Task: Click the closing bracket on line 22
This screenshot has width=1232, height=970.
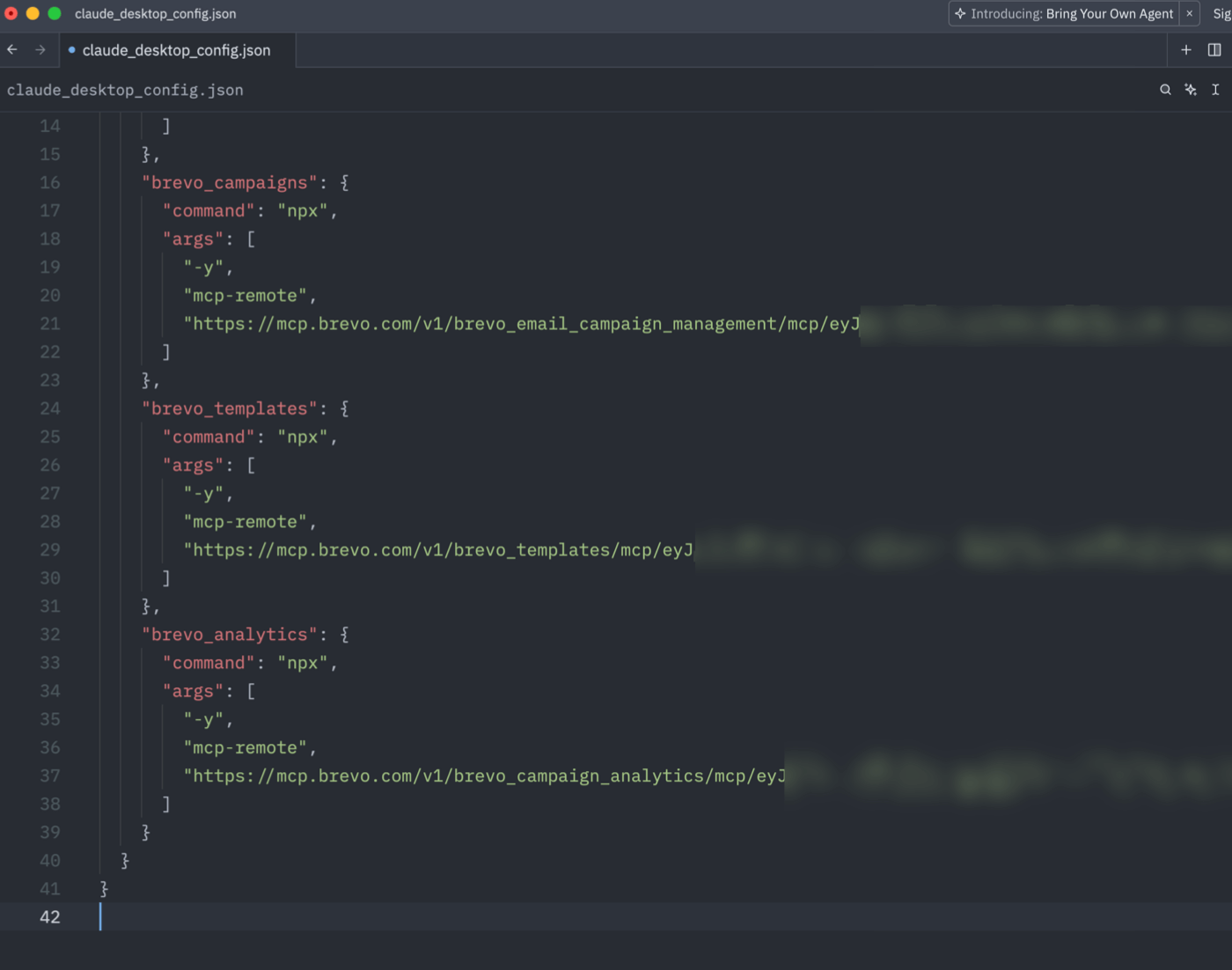Action: tap(166, 352)
